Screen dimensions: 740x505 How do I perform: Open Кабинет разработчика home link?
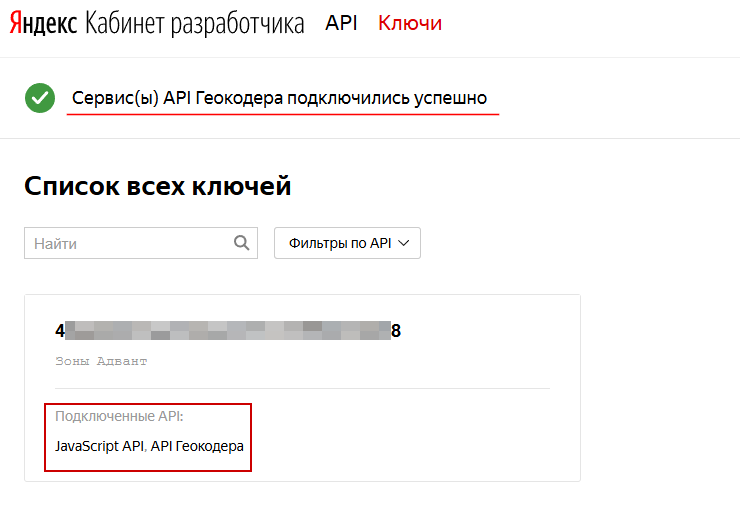click(x=194, y=24)
